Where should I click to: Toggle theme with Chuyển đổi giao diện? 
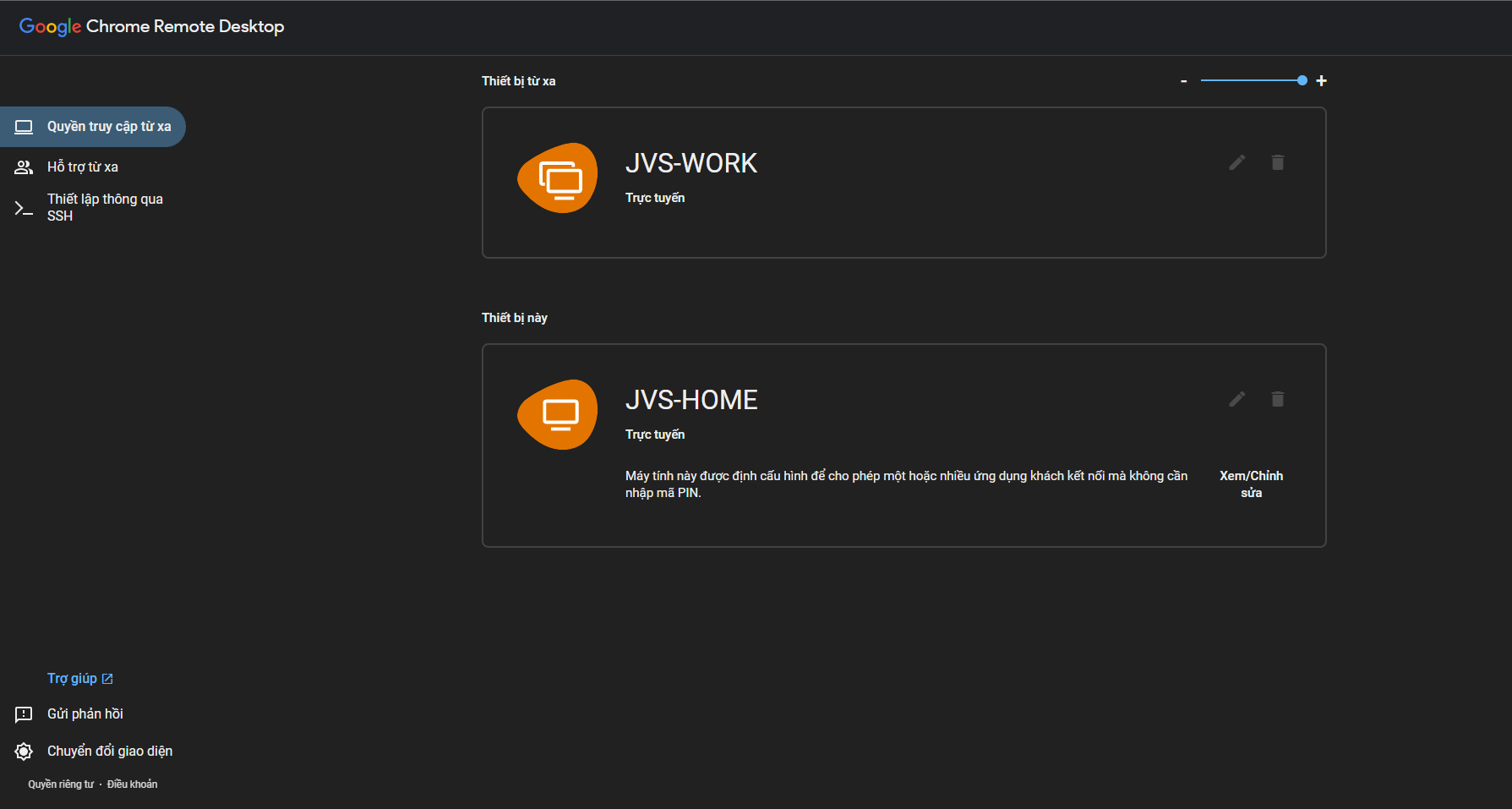pos(110,752)
